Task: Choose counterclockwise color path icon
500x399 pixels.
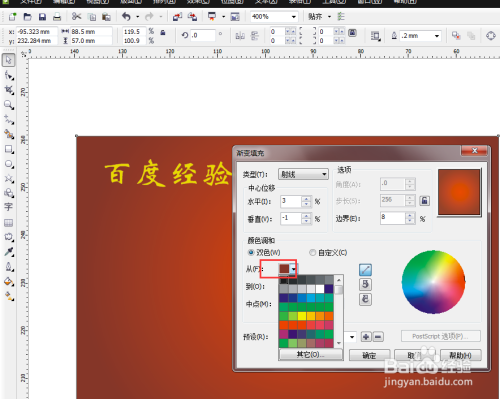Action: point(365,284)
